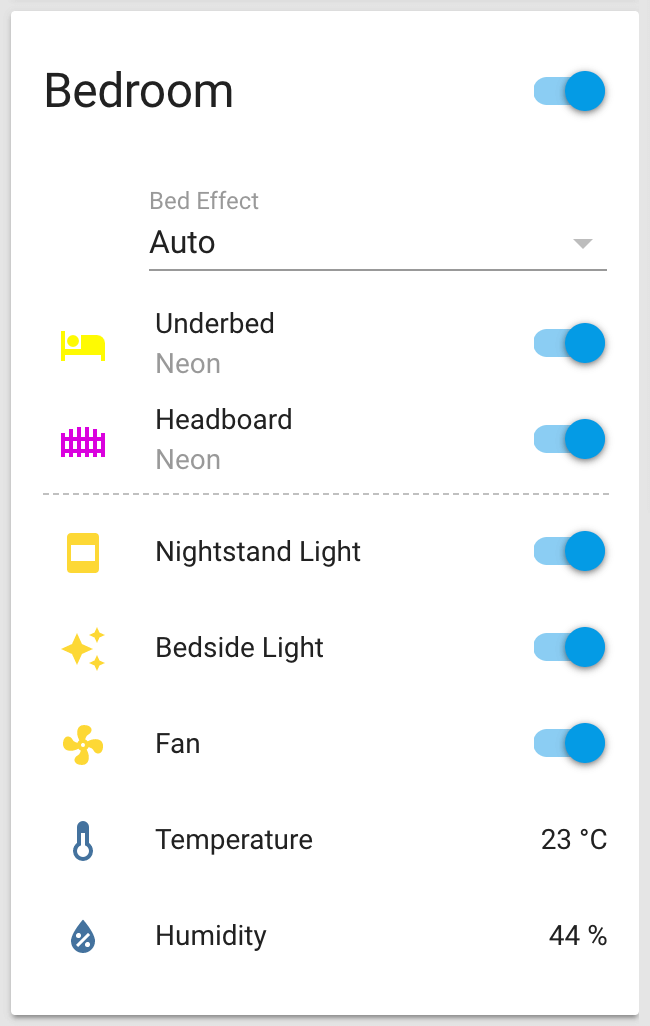Viewport: 650px width, 1026px height.
Task: Select the Auto value in Bed Effect
Action: 183,243
